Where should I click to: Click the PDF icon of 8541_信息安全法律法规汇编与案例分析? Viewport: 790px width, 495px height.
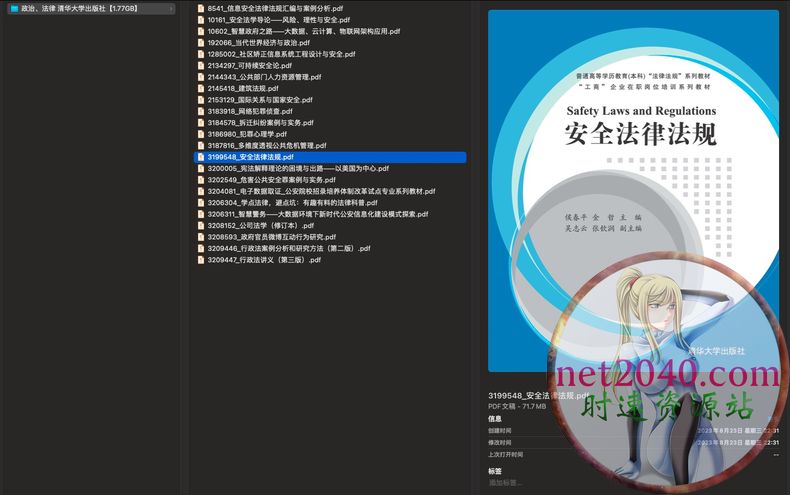[201, 8]
